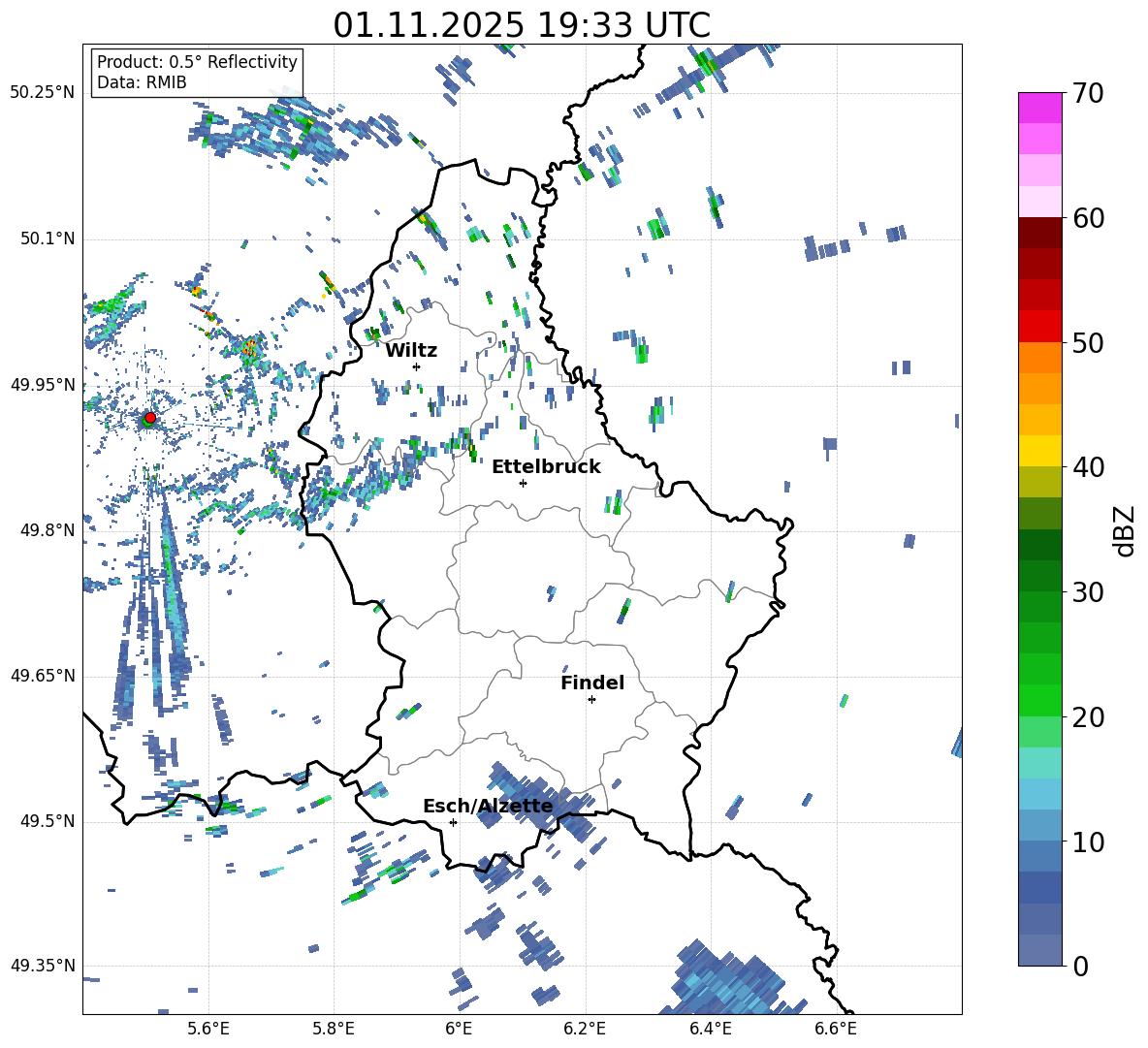Viewport: 1148px width, 1048px height.
Task: Click the Wiltz station cross marker
Action: click(417, 366)
